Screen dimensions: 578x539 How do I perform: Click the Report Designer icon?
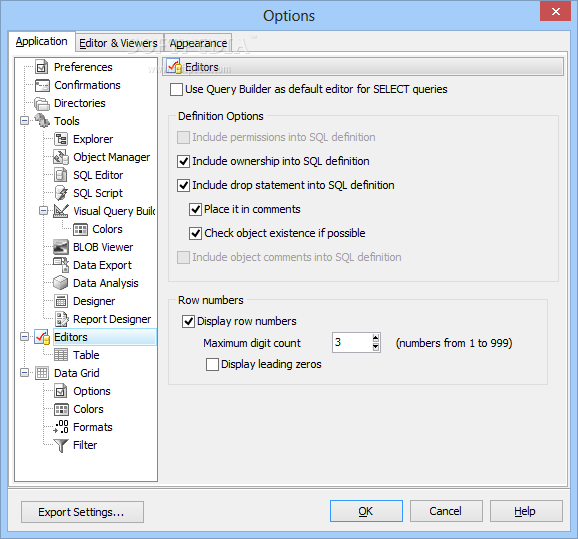click(61, 319)
